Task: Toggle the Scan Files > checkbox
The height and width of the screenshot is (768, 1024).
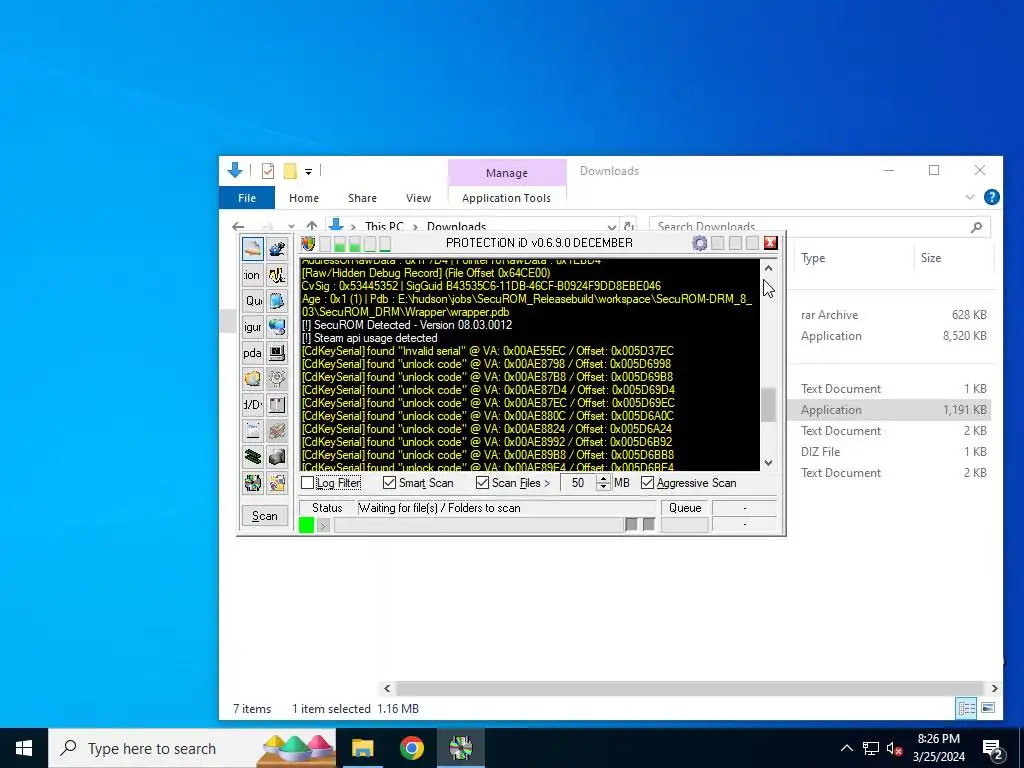Action: (482, 483)
